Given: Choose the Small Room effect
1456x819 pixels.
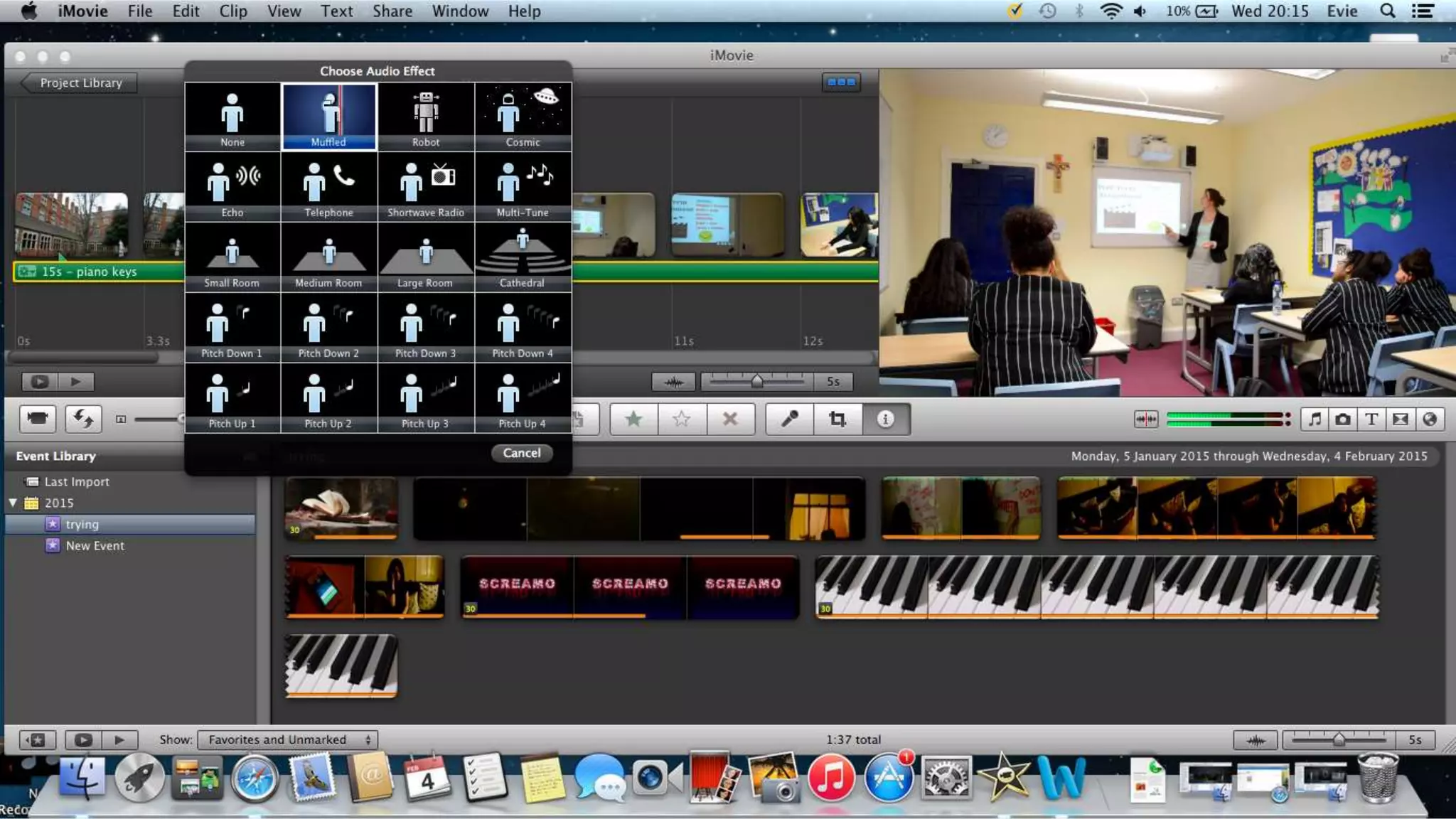Looking at the screenshot, I should tap(232, 257).
